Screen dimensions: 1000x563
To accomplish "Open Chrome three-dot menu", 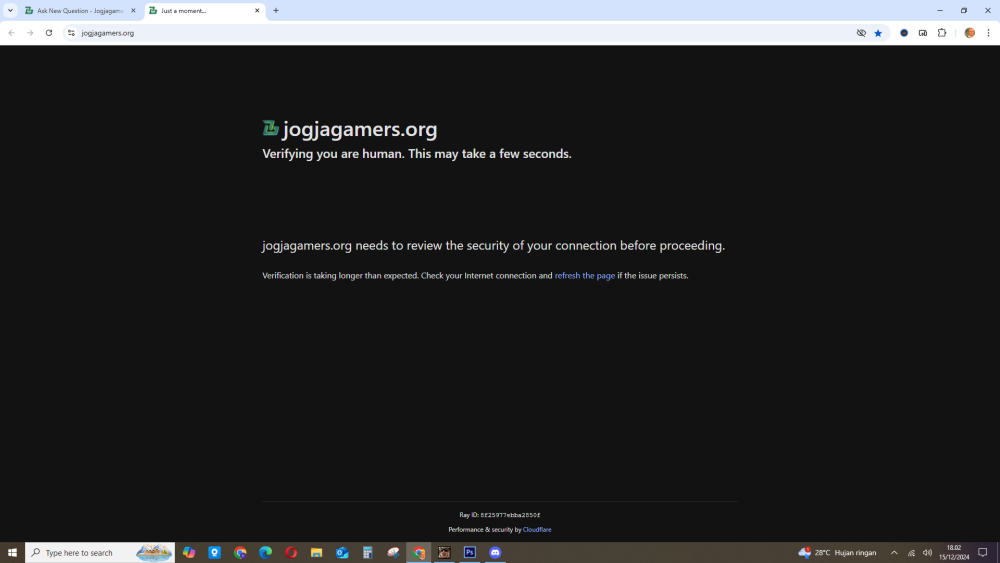I will tap(989, 33).
